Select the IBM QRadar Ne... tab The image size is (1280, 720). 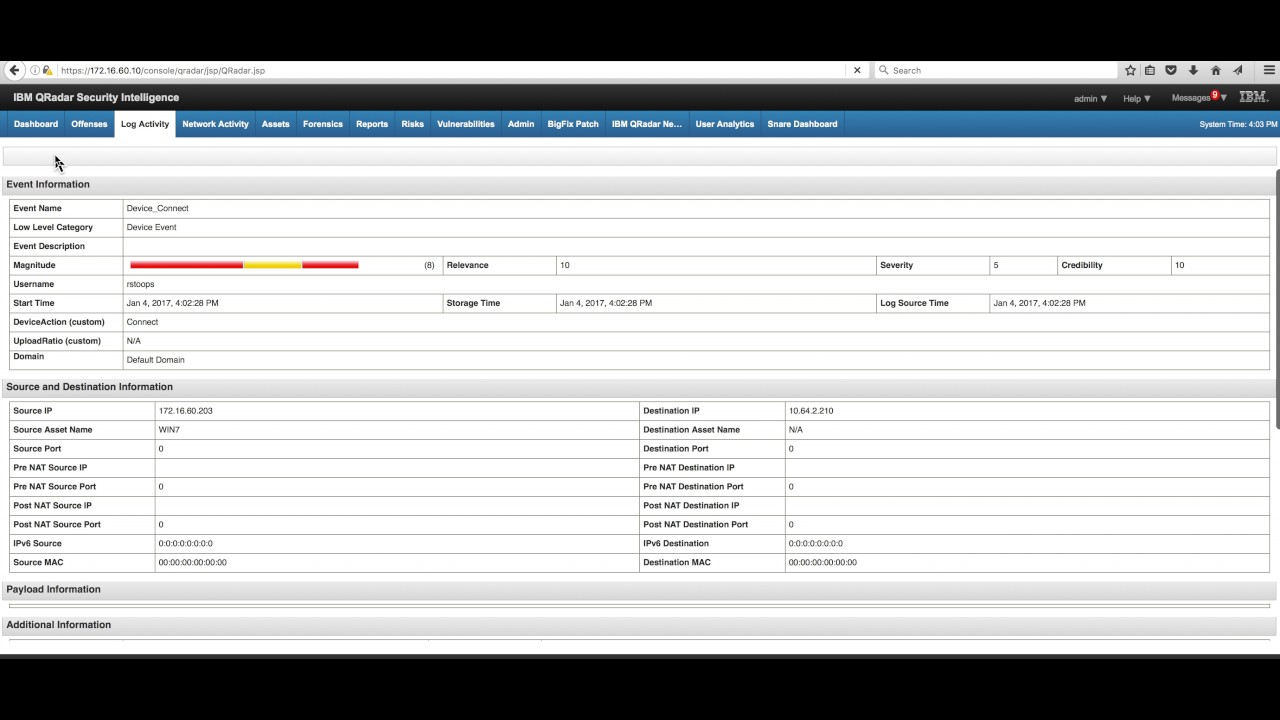click(x=647, y=124)
